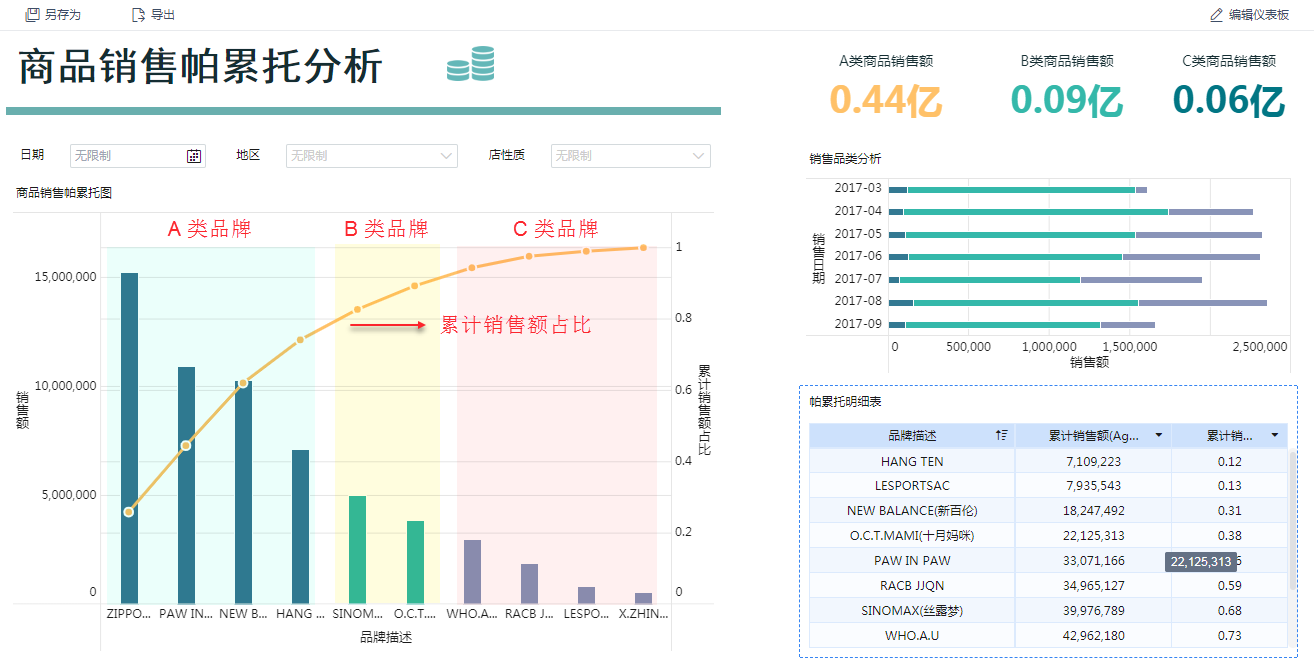Click 编辑仪表板 edit dashboard button
This screenshot has height=661, width=1314.
[x=1249, y=15]
